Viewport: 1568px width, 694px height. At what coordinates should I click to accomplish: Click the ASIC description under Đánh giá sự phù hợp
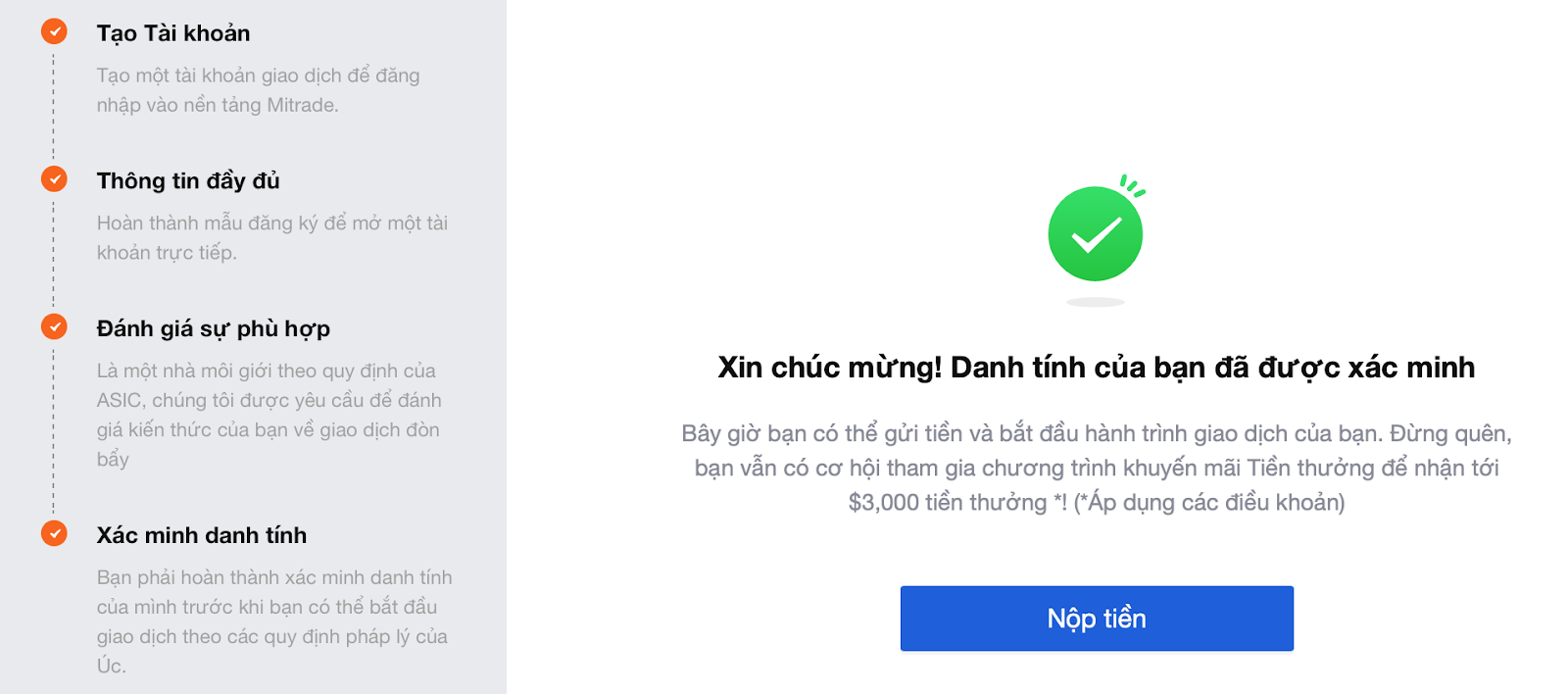coord(269,415)
